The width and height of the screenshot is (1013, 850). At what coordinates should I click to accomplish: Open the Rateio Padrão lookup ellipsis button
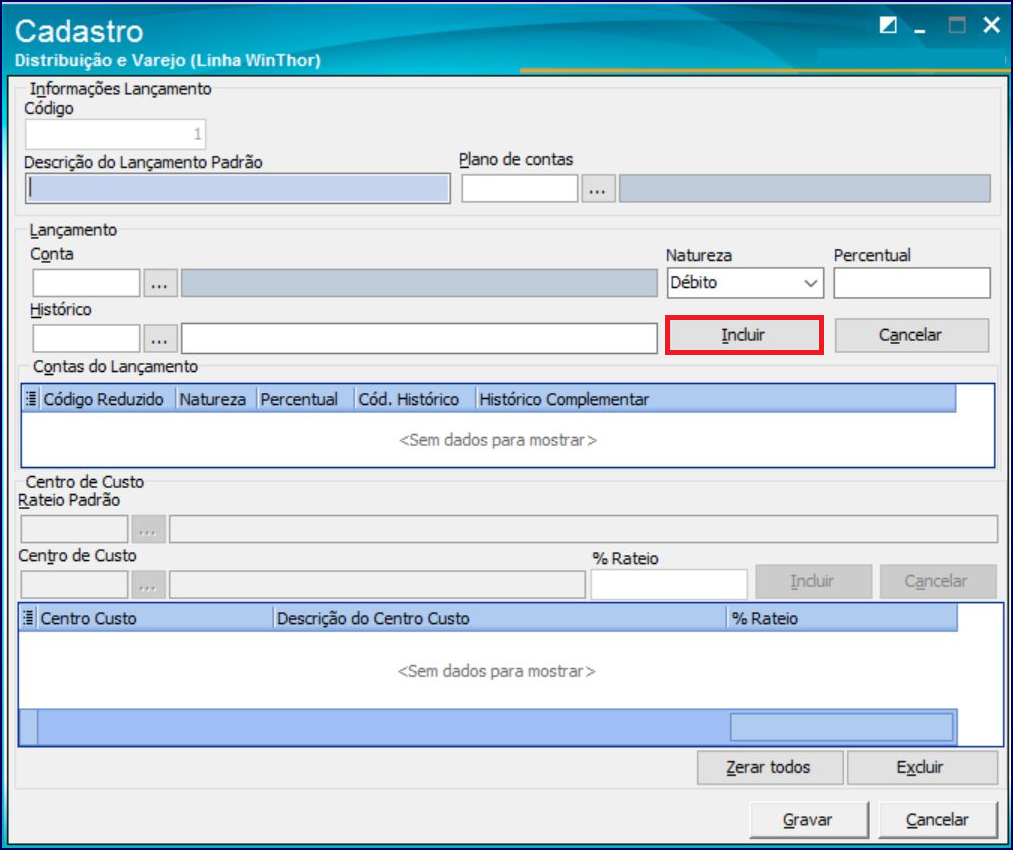coord(148,529)
